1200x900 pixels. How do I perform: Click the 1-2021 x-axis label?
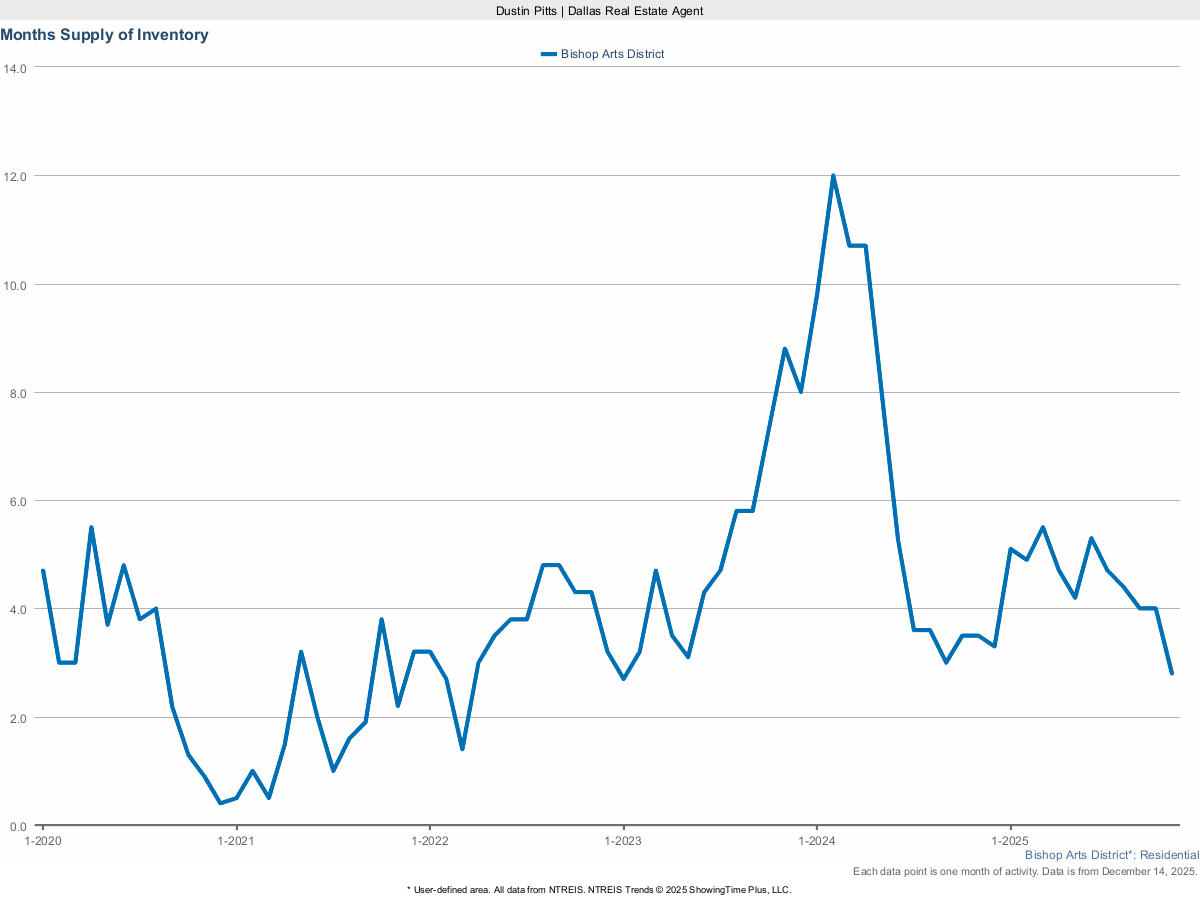coord(236,841)
